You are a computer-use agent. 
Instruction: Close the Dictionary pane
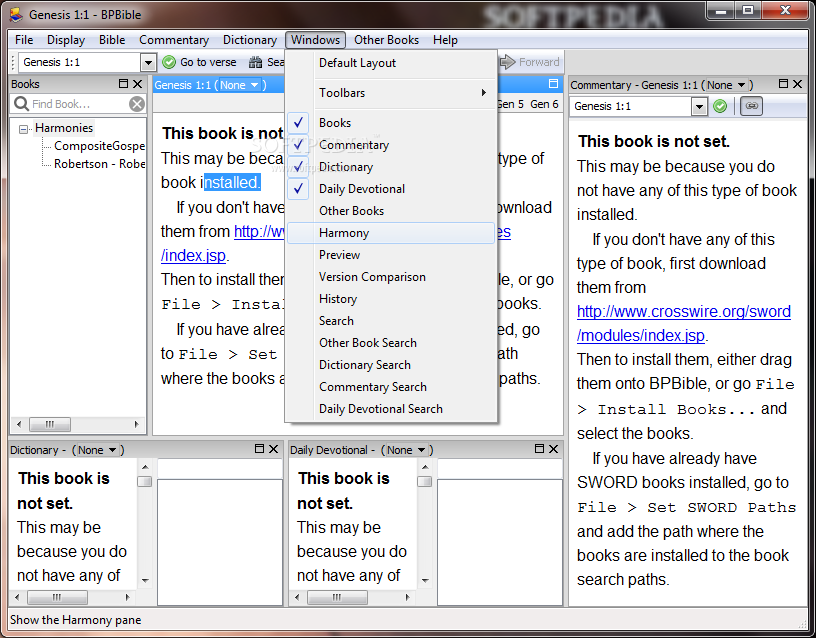click(x=273, y=449)
